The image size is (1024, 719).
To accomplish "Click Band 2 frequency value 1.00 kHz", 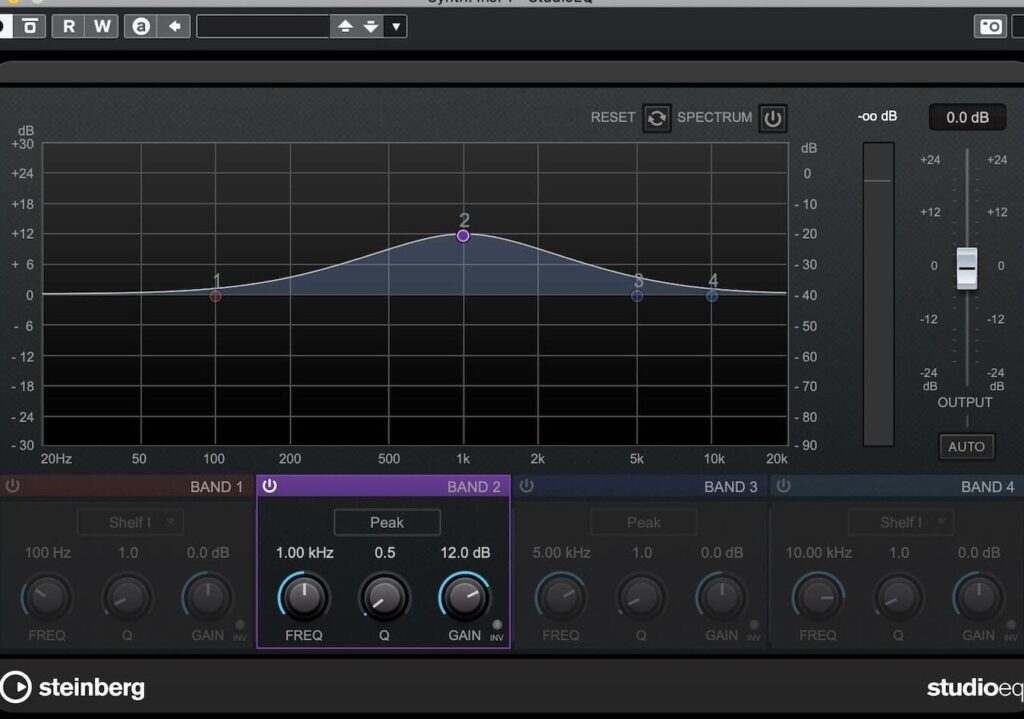I will pyautogui.click(x=304, y=552).
